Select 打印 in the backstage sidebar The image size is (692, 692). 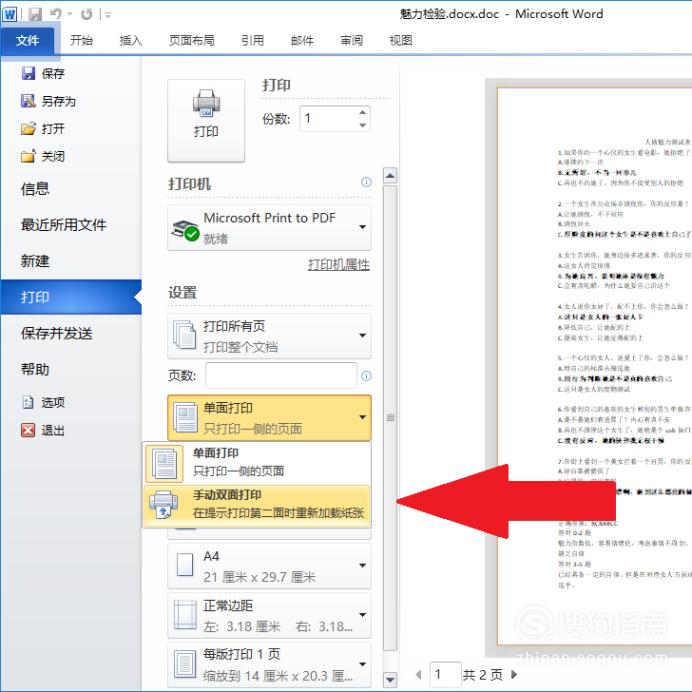point(71,297)
